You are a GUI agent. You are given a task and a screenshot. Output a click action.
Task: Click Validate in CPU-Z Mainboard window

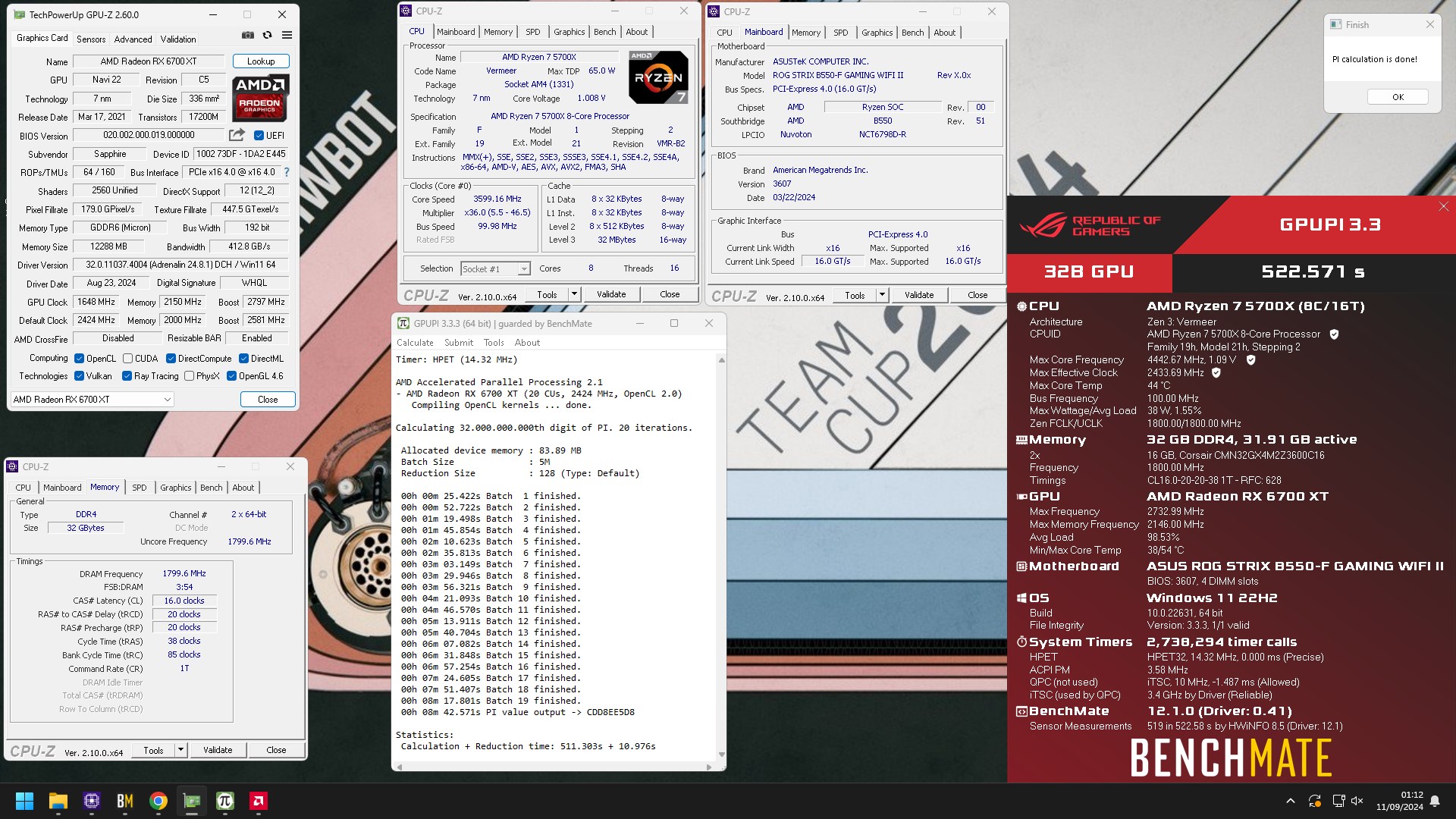click(919, 295)
